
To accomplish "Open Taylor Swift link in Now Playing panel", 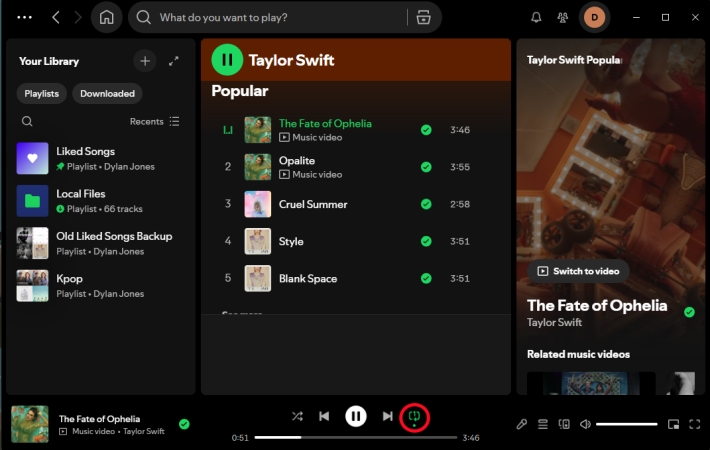I will 554,322.
